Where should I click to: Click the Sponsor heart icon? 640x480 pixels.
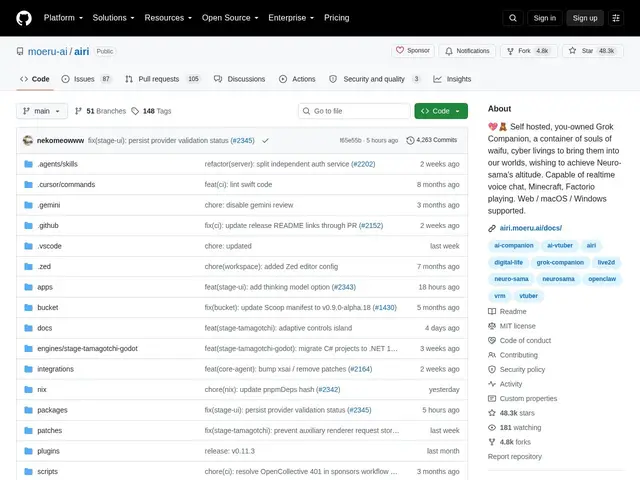(400, 50)
